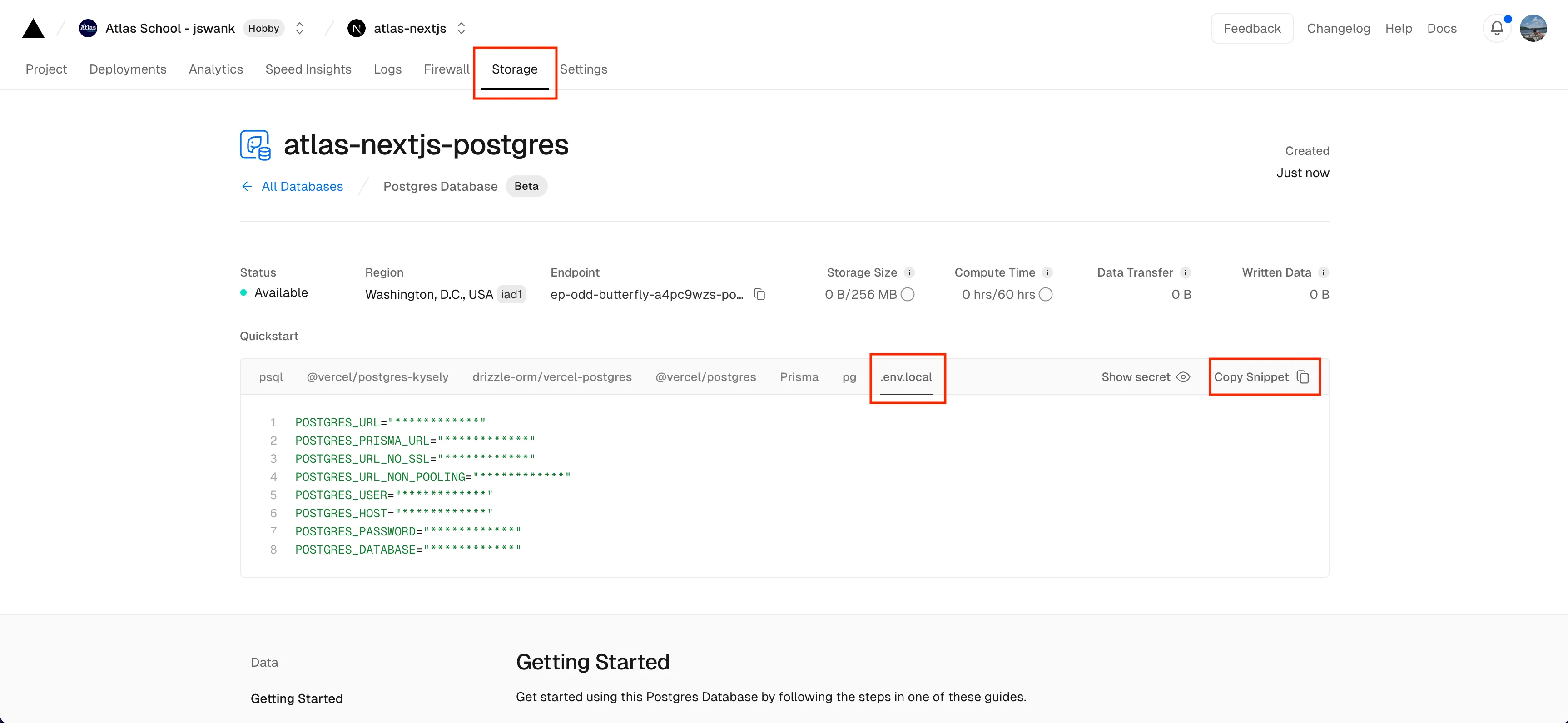Click the Beta badge
This screenshot has height=723, width=1568.
tap(526, 186)
